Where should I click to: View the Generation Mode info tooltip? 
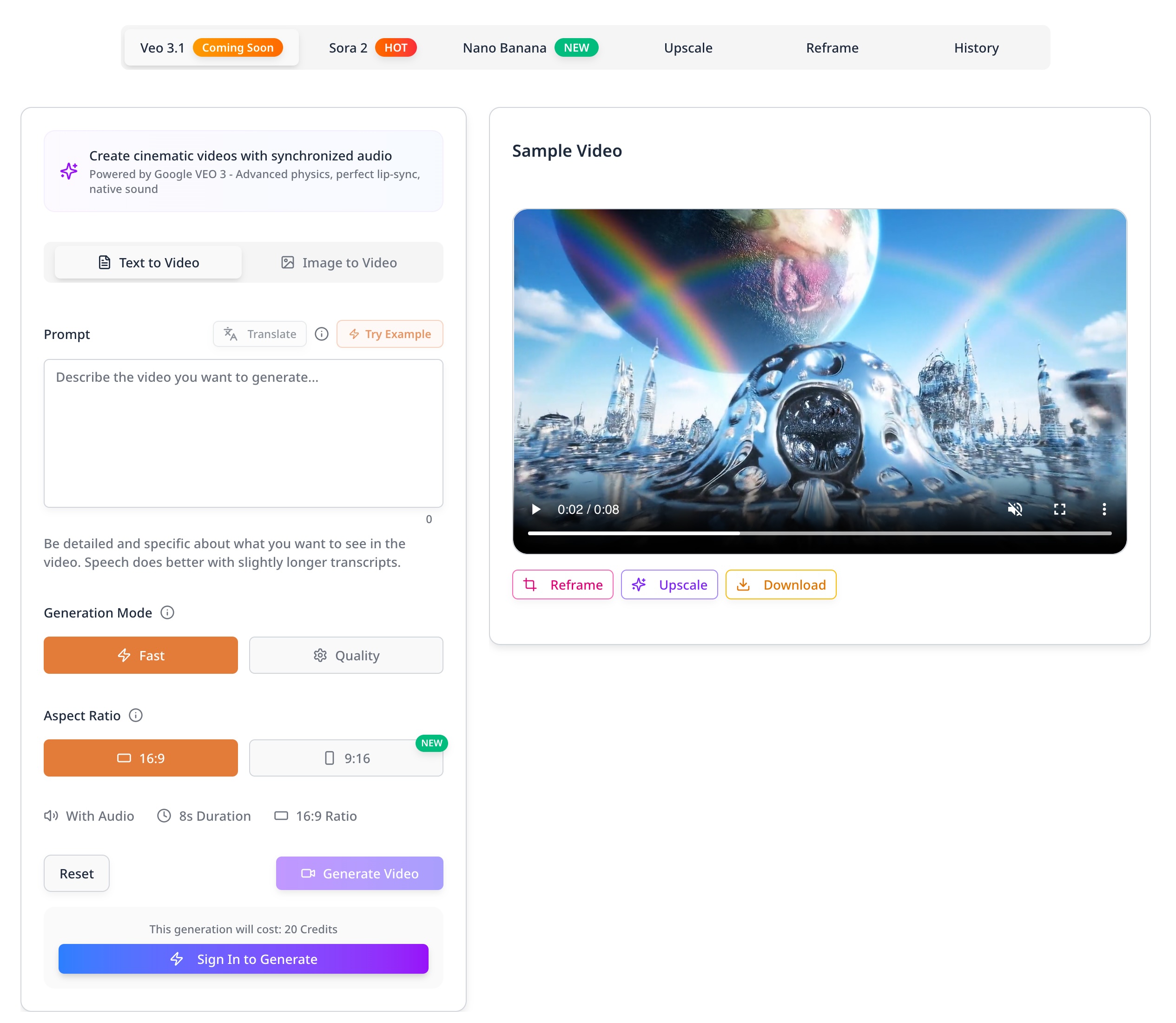pos(167,612)
